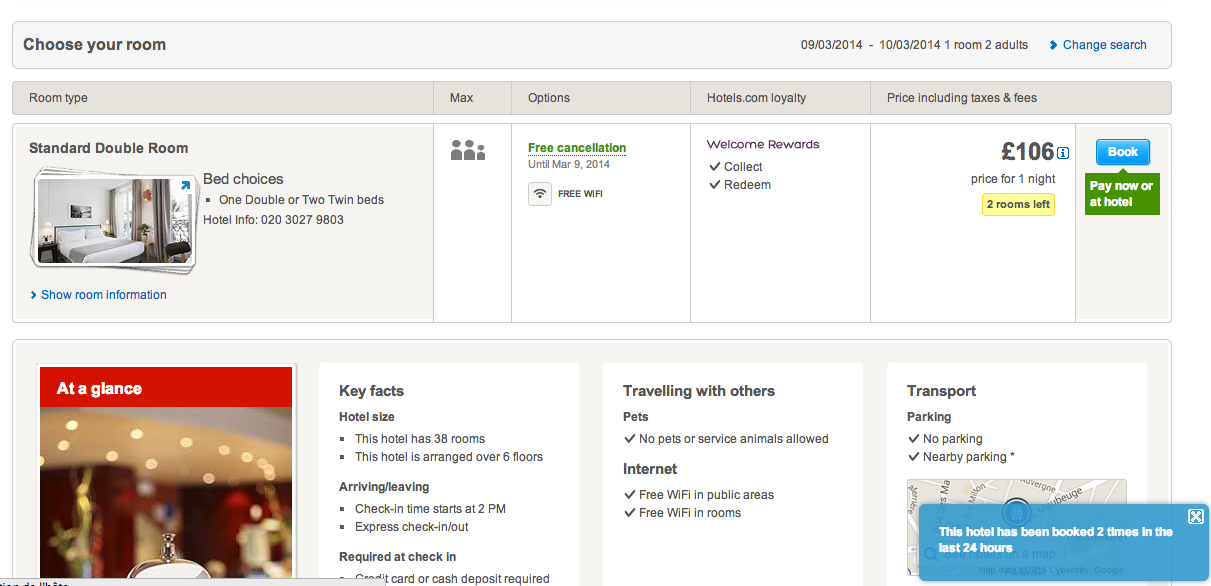Screen dimensions: 1211x586
Task: Click the 2 rooms left badge
Action: tap(1018, 204)
